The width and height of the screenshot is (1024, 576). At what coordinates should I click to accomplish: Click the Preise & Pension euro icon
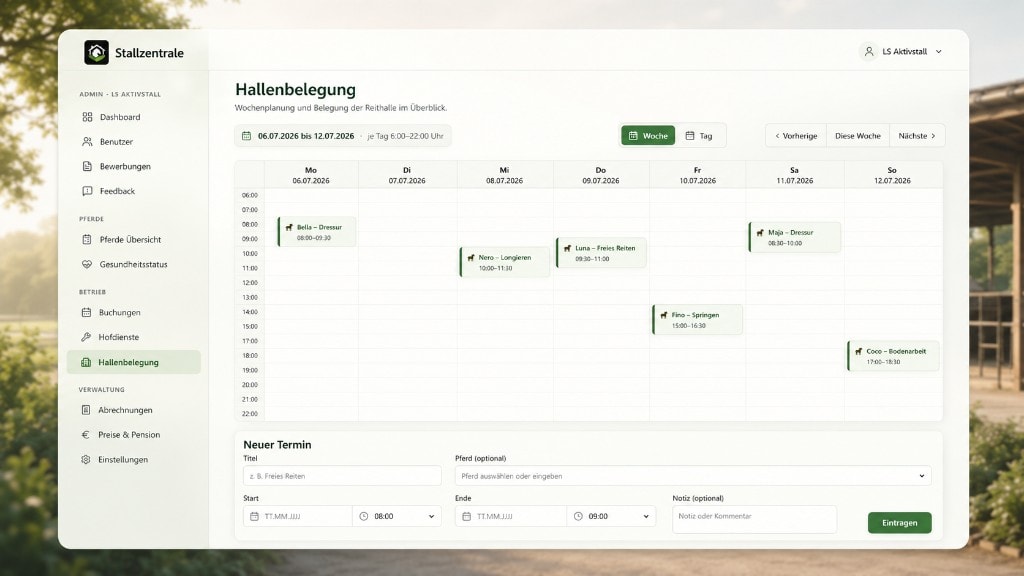point(86,435)
